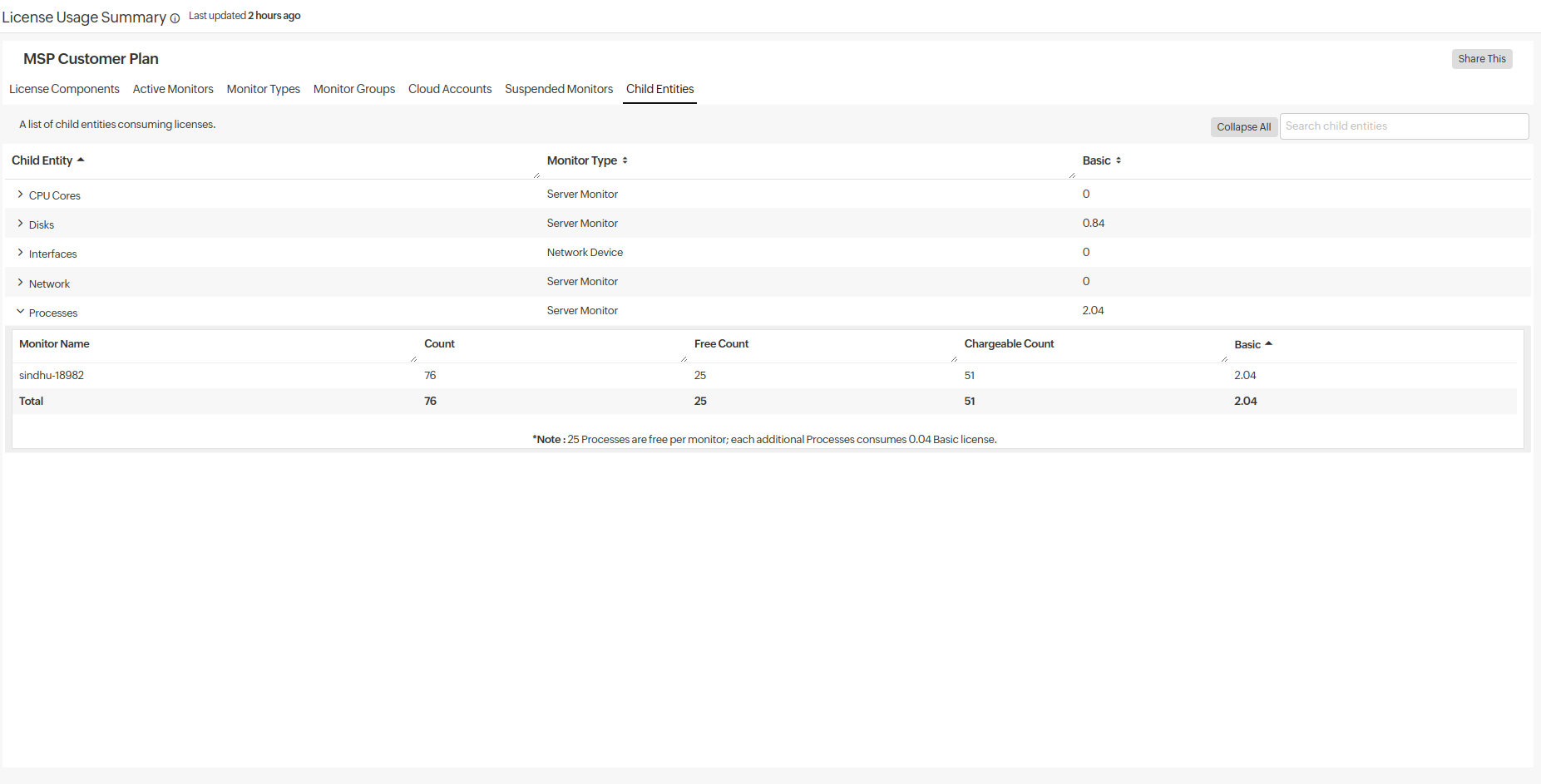The width and height of the screenshot is (1541, 784).
Task: Focus the Search child entities field
Action: pos(1403,126)
